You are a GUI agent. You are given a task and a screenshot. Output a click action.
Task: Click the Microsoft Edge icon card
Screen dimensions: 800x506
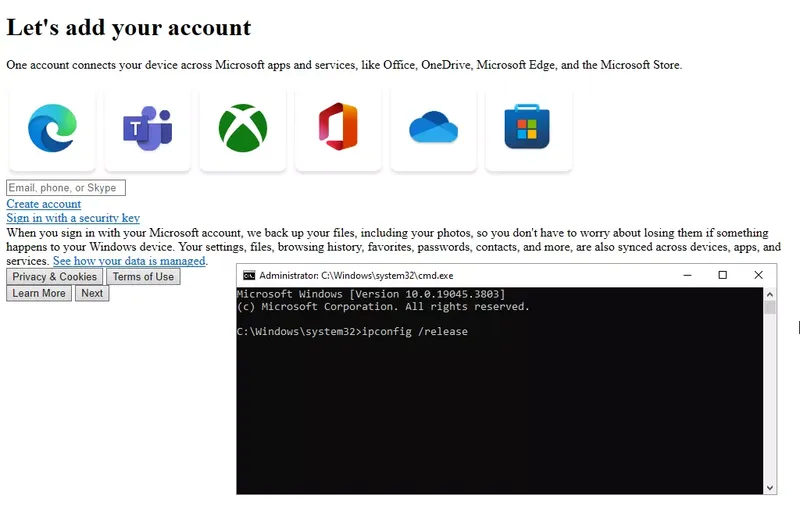click(x=52, y=129)
